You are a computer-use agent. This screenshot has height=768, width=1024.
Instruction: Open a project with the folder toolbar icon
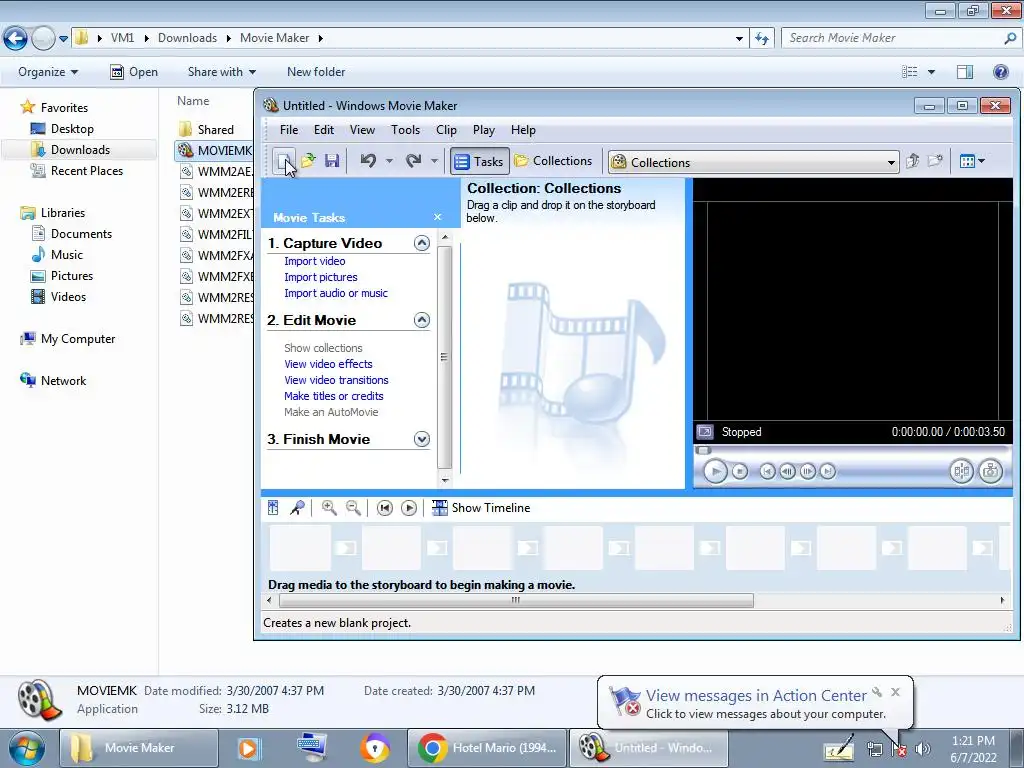point(308,161)
